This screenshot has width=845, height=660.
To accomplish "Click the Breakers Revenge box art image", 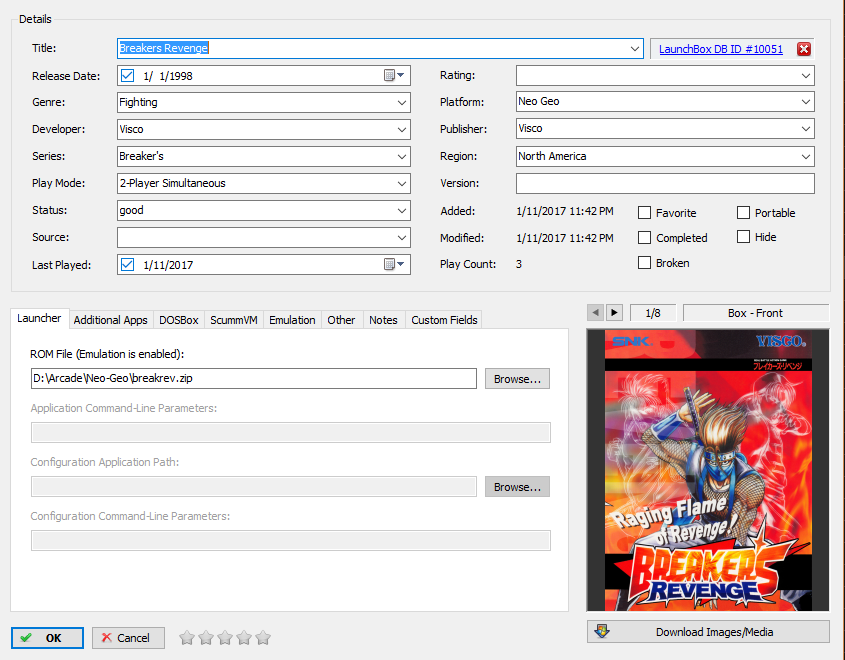I will (708, 470).
